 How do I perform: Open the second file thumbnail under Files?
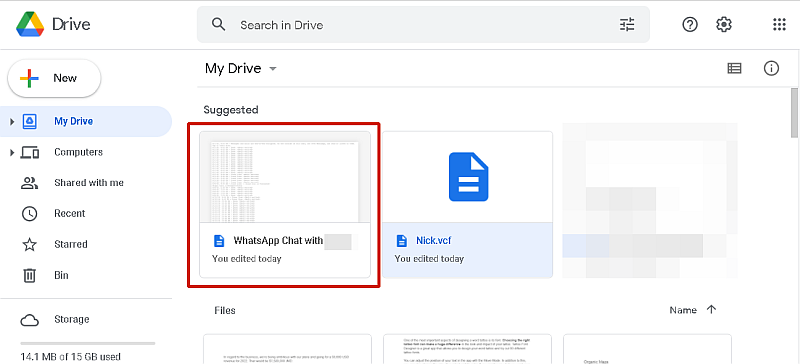coord(467,349)
